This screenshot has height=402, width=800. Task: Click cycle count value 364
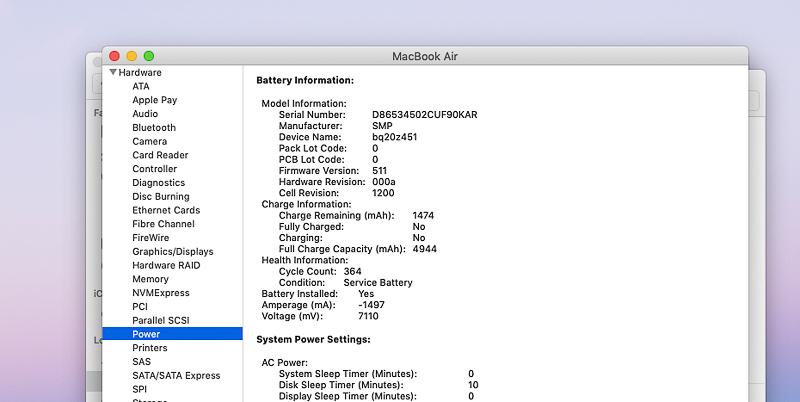353,272
